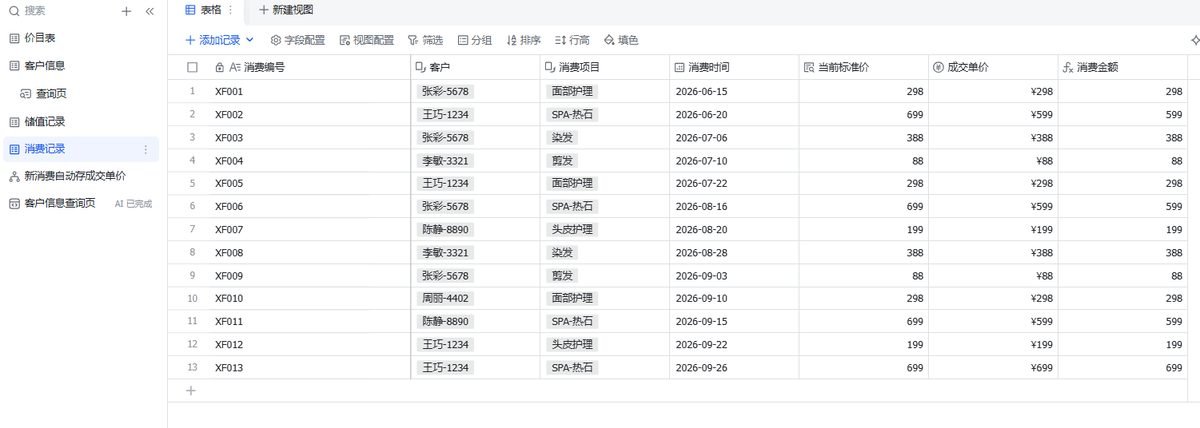1200x428 pixels.
Task: Select 消费记录 in the sidebar
Action: (x=45, y=149)
